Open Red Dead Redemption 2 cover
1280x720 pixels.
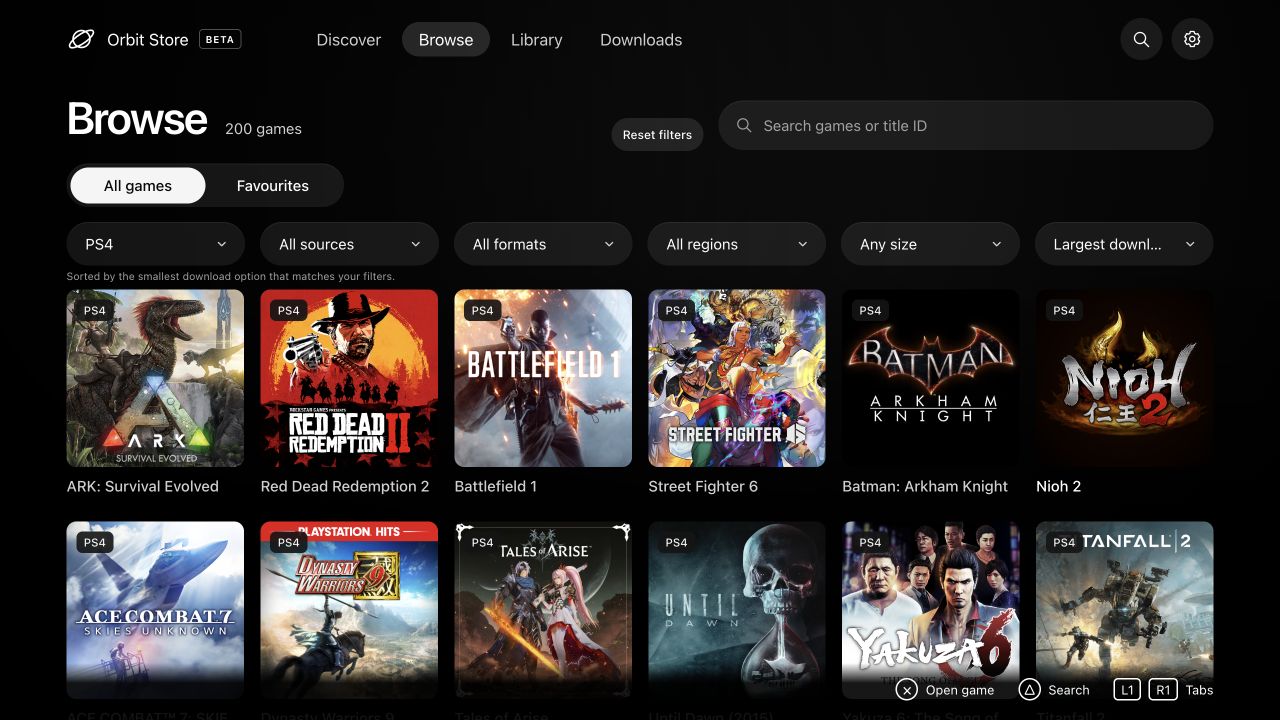point(349,378)
